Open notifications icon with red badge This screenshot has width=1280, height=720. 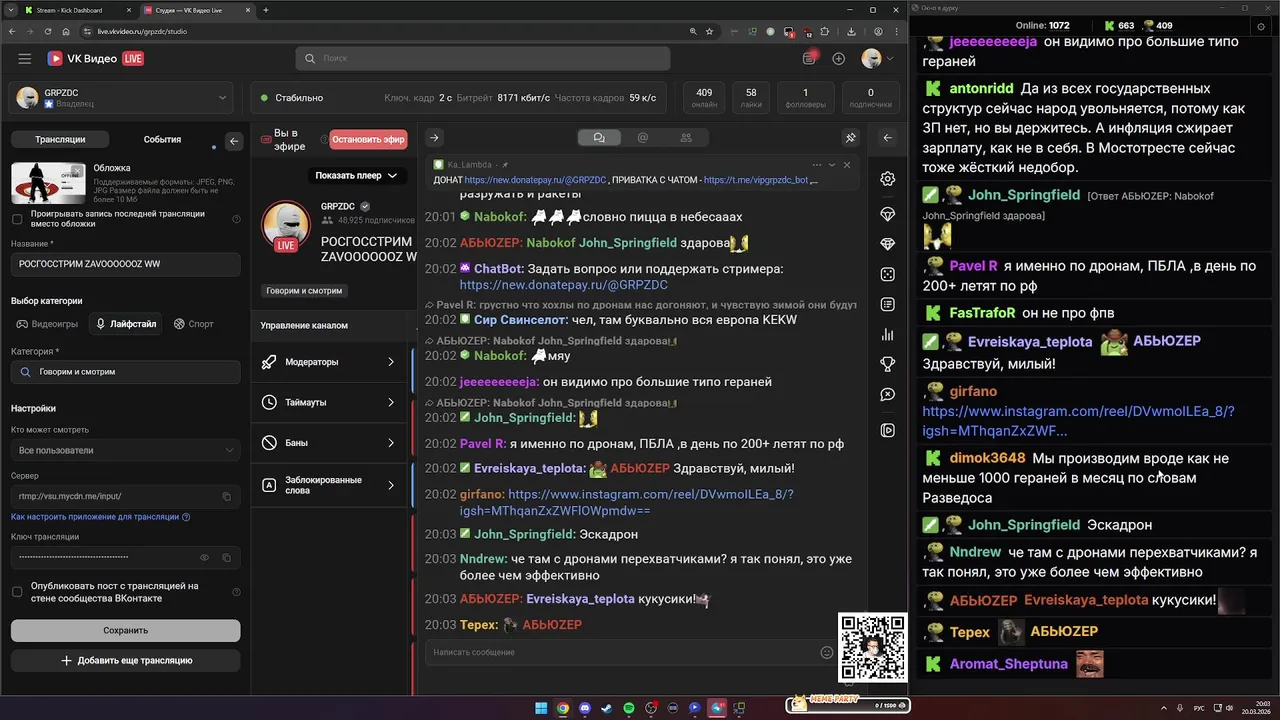point(810,58)
